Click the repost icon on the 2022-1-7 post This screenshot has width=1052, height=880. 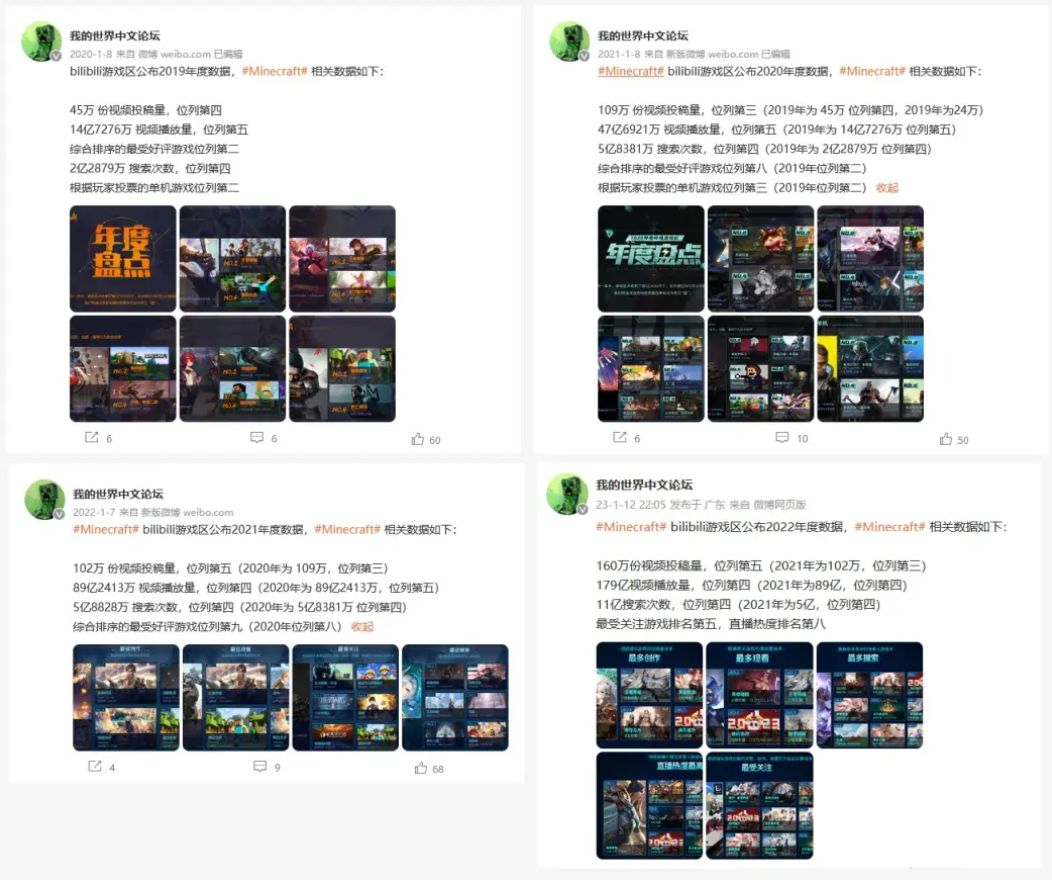coord(95,766)
